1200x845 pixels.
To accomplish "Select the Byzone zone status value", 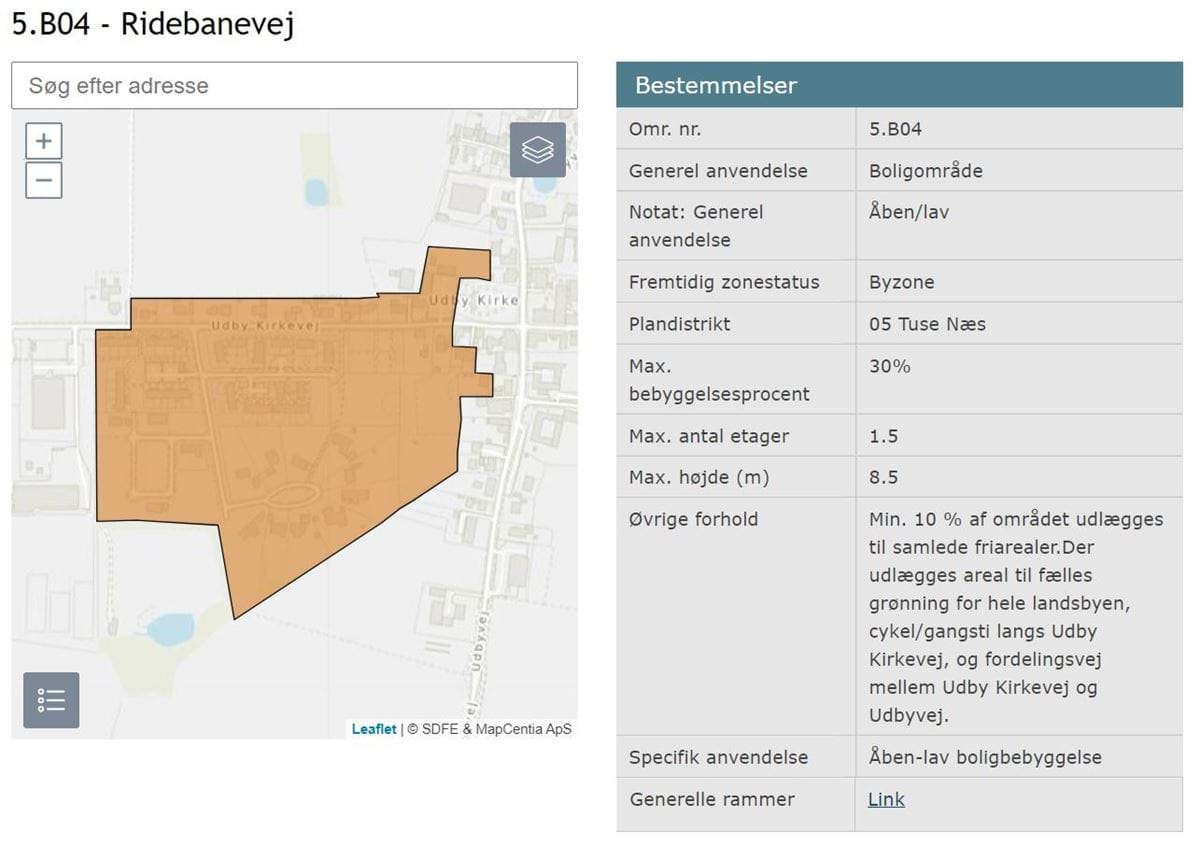I will 901,282.
